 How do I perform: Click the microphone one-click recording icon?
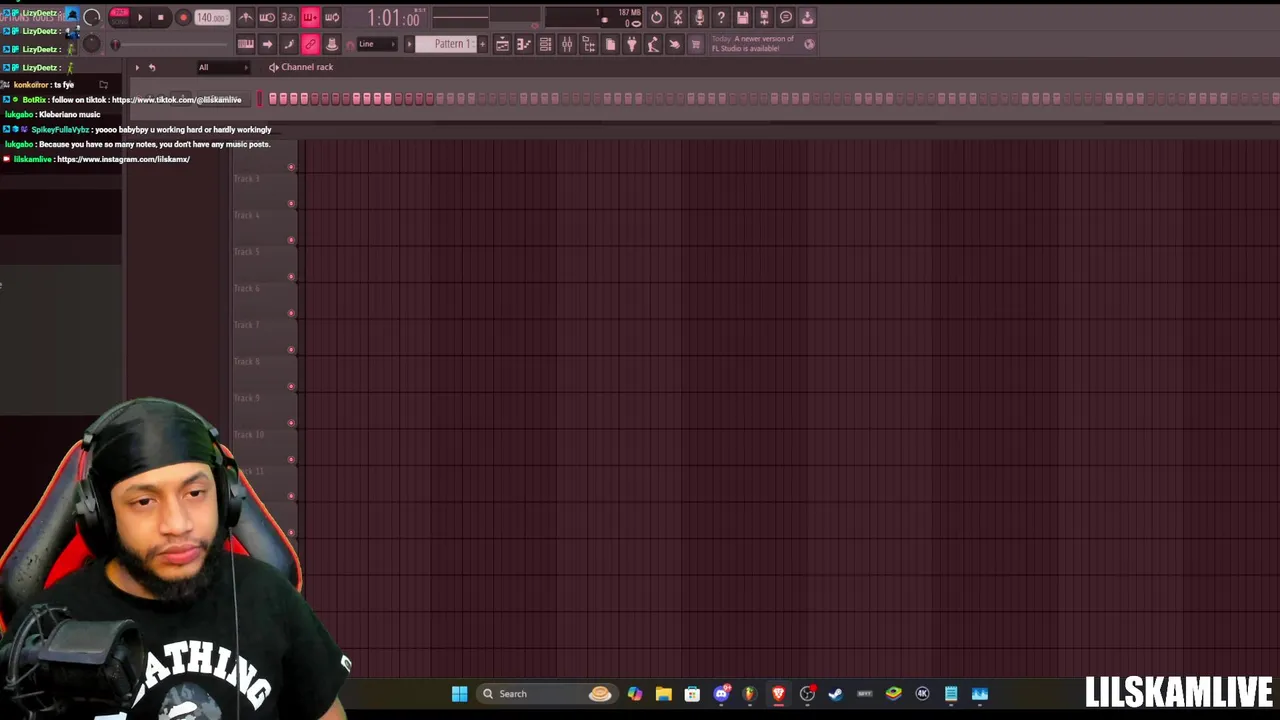coord(699,17)
